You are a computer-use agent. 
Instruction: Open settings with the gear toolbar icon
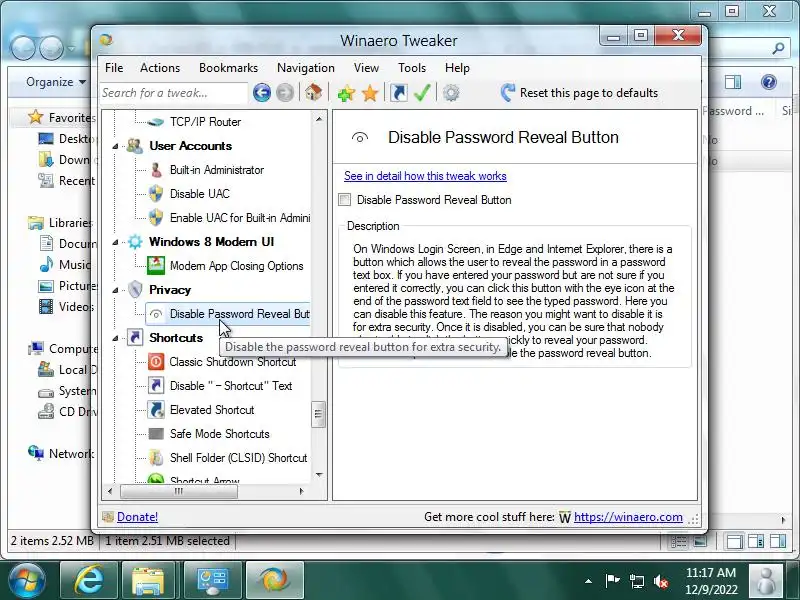pyautogui.click(x=451, y=93)
